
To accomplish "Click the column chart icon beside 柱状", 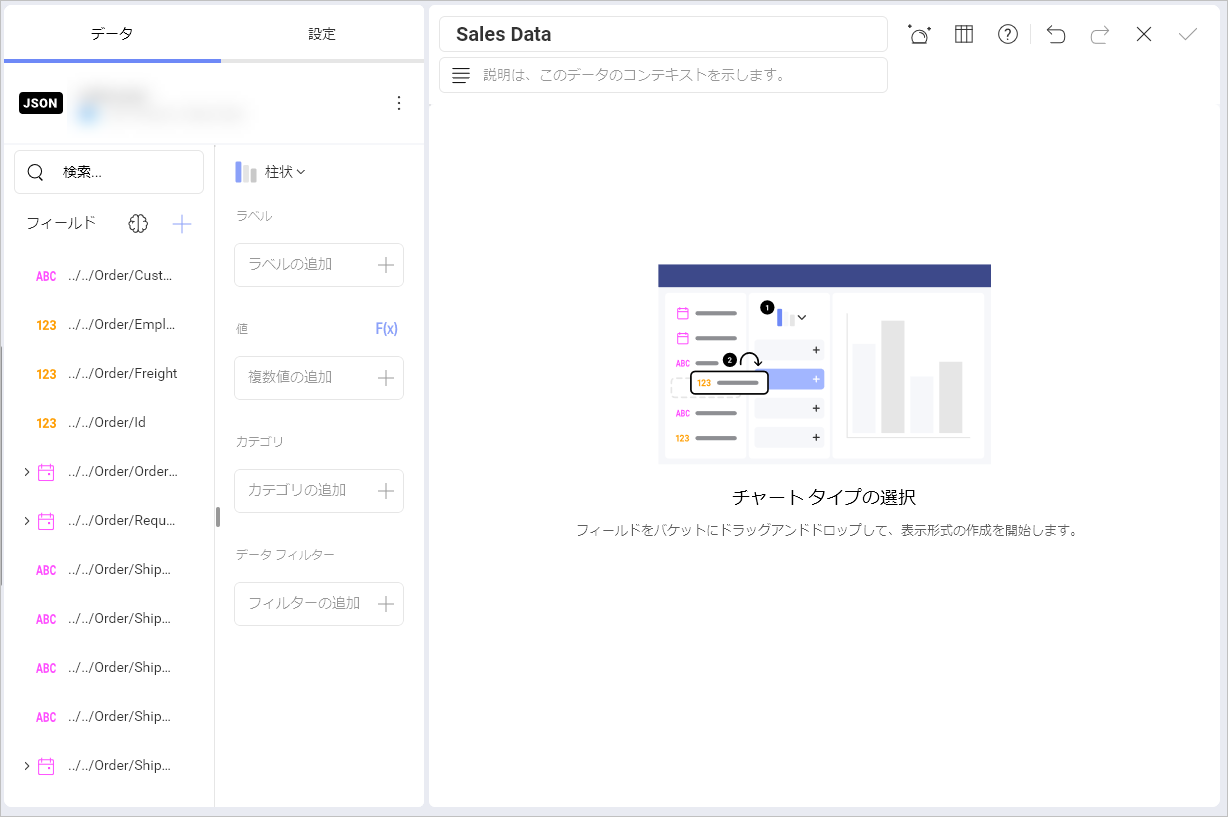I will [246, 172].
